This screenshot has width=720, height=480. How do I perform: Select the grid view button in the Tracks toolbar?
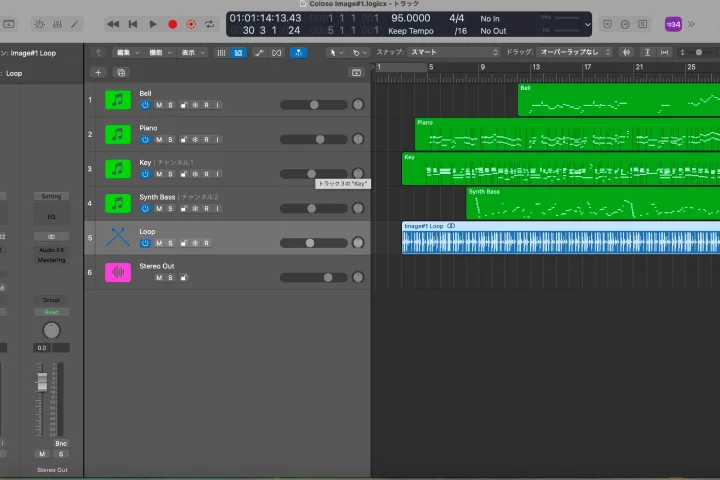pos(238,53)
